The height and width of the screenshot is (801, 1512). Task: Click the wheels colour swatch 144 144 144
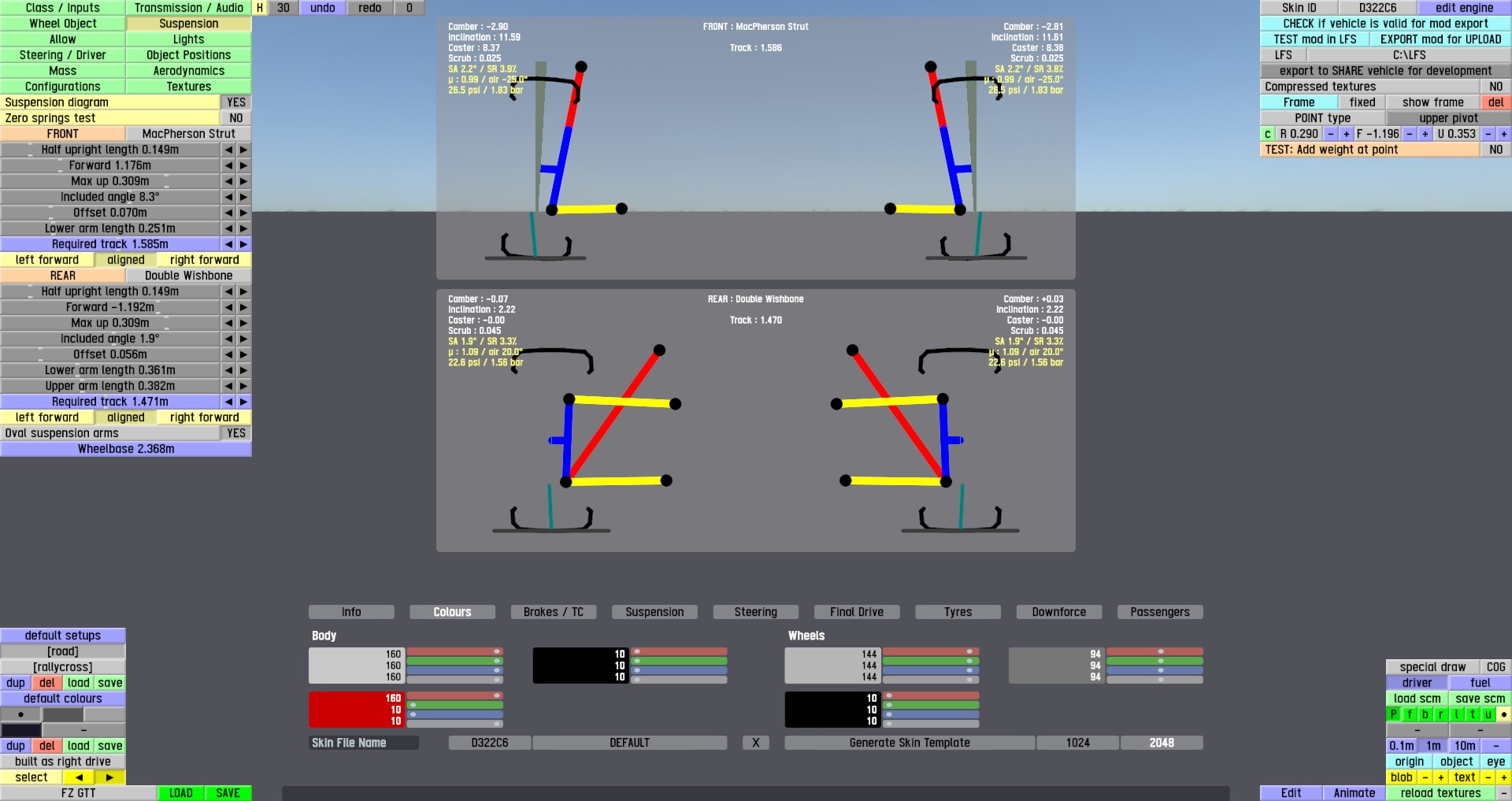832,666
